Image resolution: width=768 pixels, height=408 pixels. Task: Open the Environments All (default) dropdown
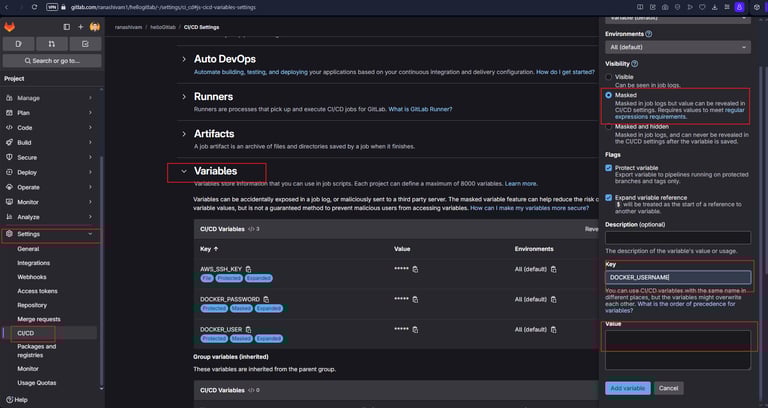(678, 47)
